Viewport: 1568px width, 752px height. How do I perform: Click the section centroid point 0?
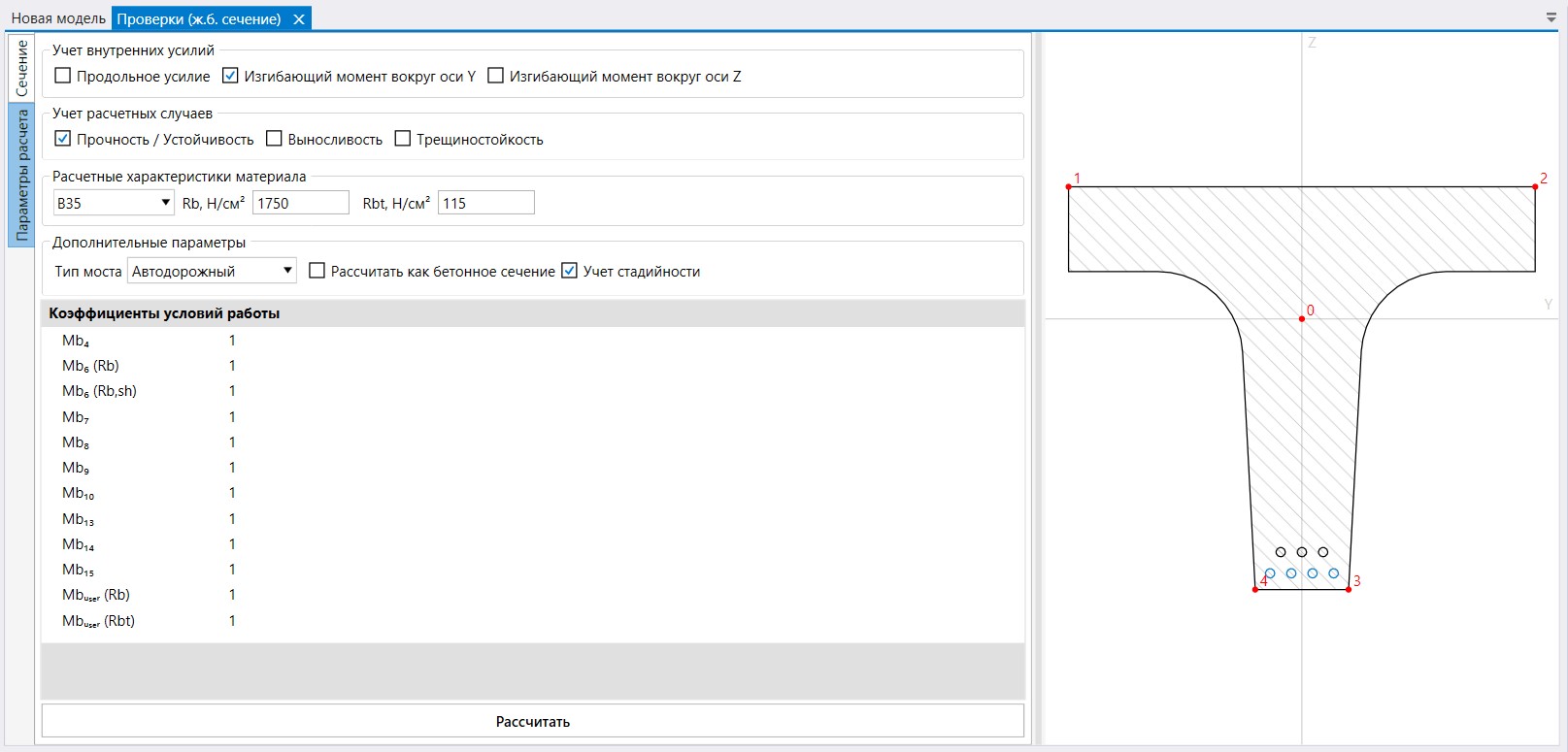point(1302,318)
